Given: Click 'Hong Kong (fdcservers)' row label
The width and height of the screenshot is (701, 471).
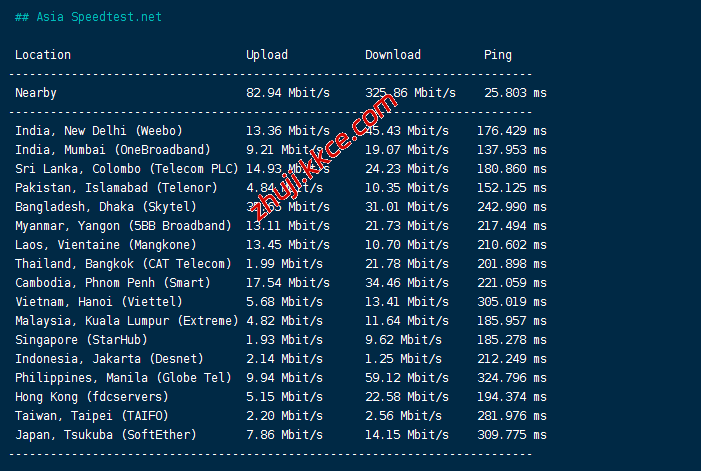Looking at the screenshot, I should tap(92, 397).
